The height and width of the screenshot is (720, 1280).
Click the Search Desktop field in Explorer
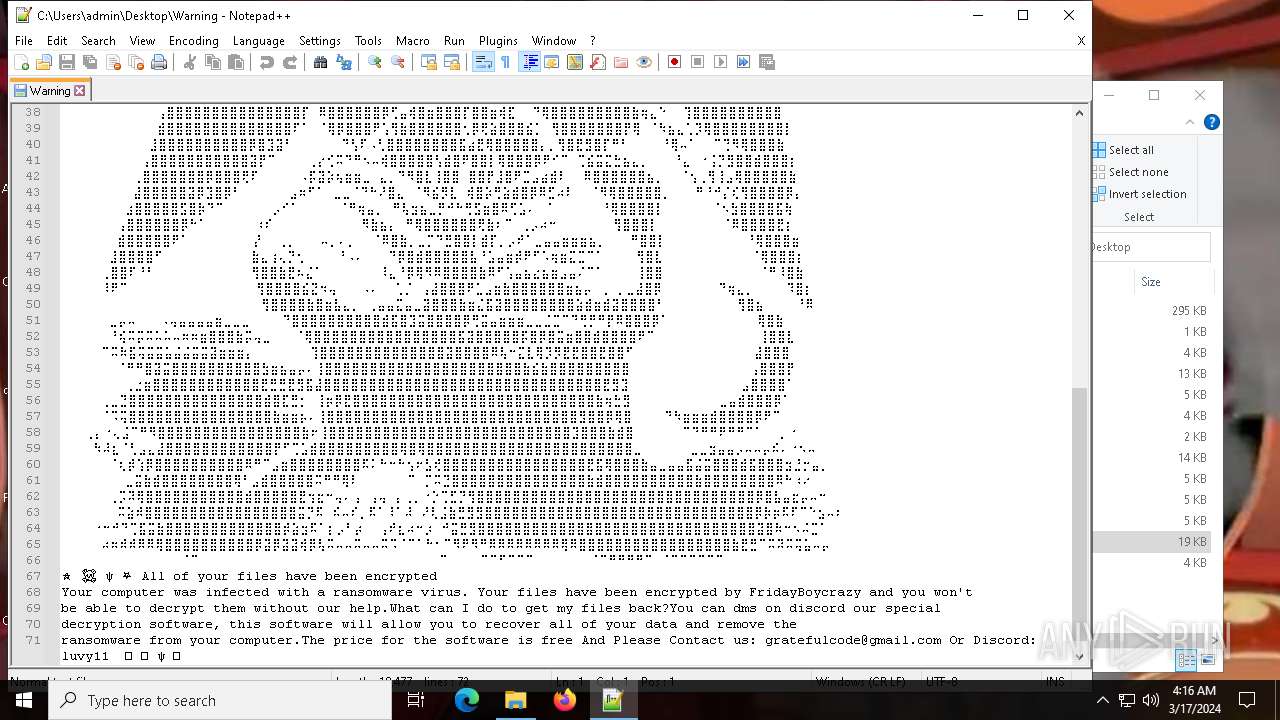point(1151,247)
